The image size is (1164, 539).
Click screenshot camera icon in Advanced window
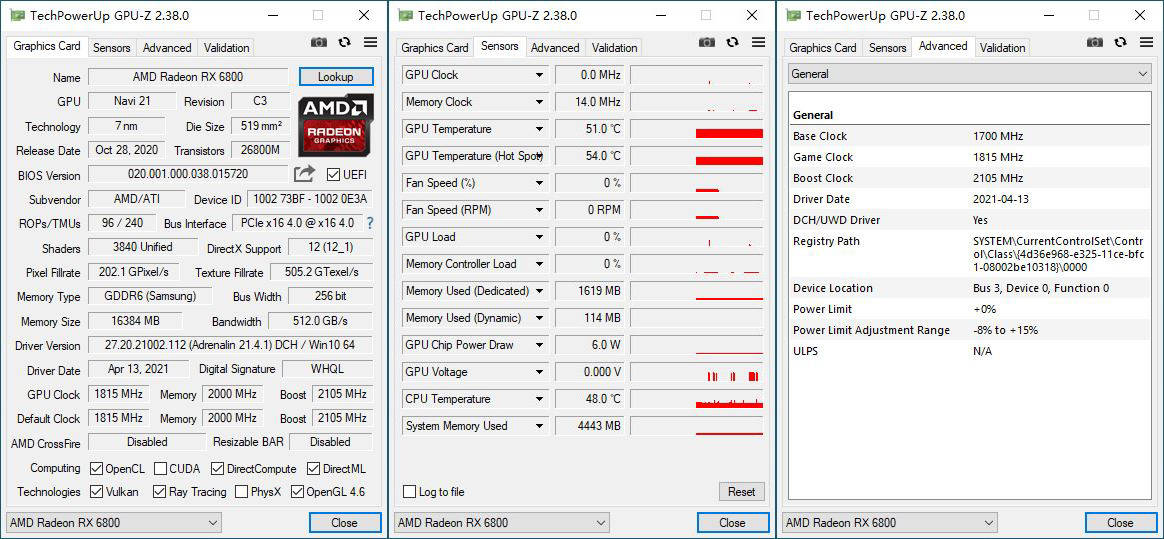[x=1095, y=42]
